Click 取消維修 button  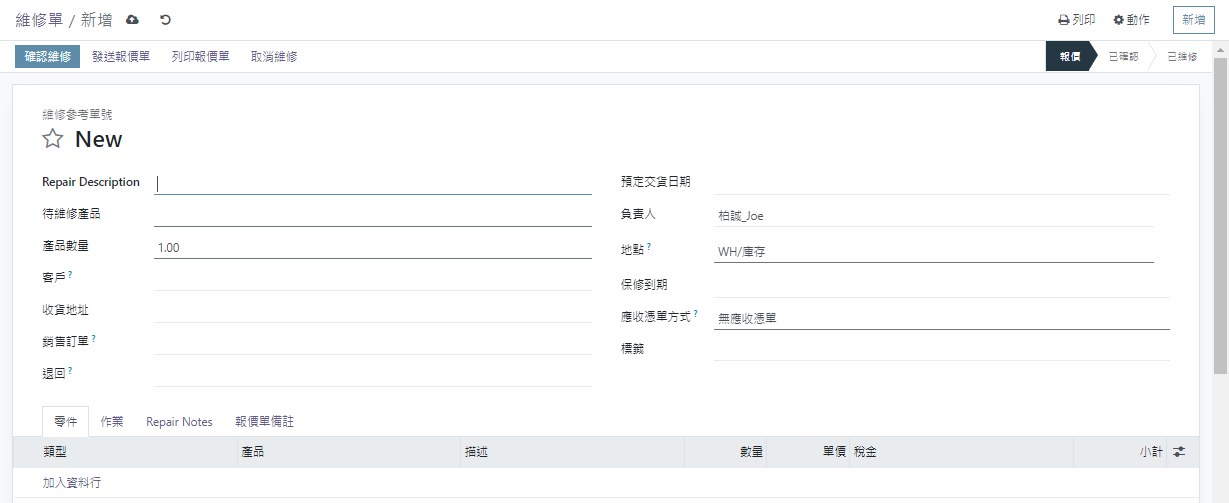(273, 57)
